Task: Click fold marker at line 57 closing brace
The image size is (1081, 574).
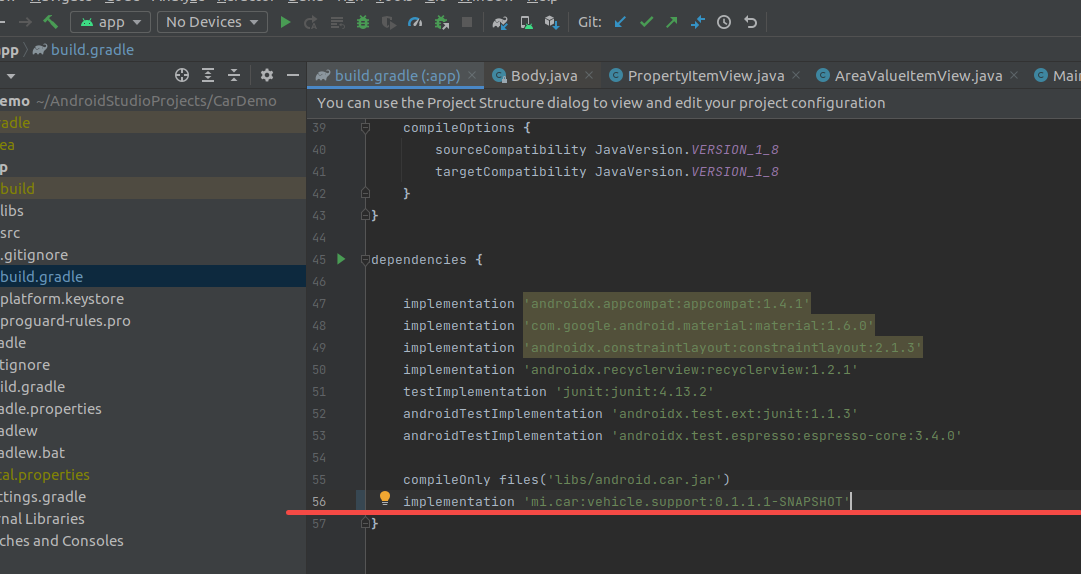Action: (365, 523)
